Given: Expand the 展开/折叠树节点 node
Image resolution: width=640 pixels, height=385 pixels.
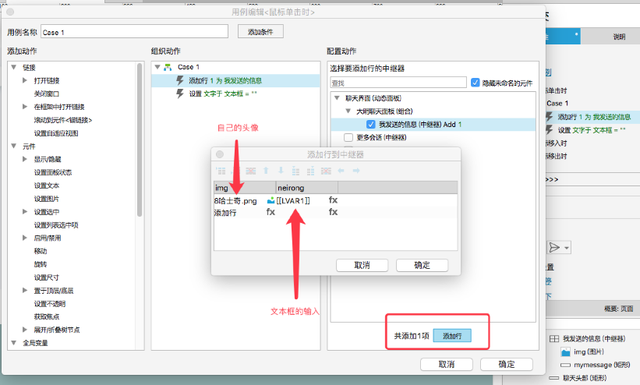Looking at the screenshot, I should coord(25,329).
